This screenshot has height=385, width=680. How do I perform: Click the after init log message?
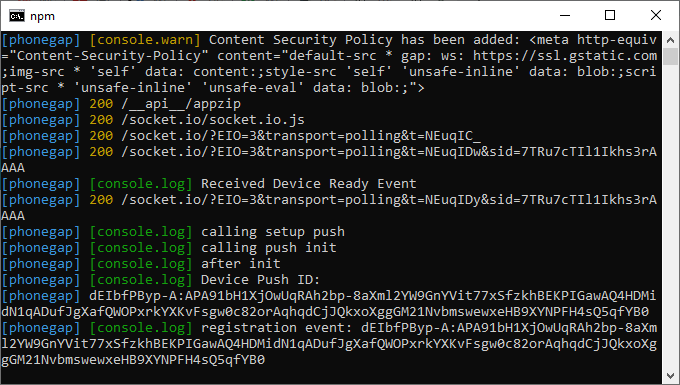[241, 264]
